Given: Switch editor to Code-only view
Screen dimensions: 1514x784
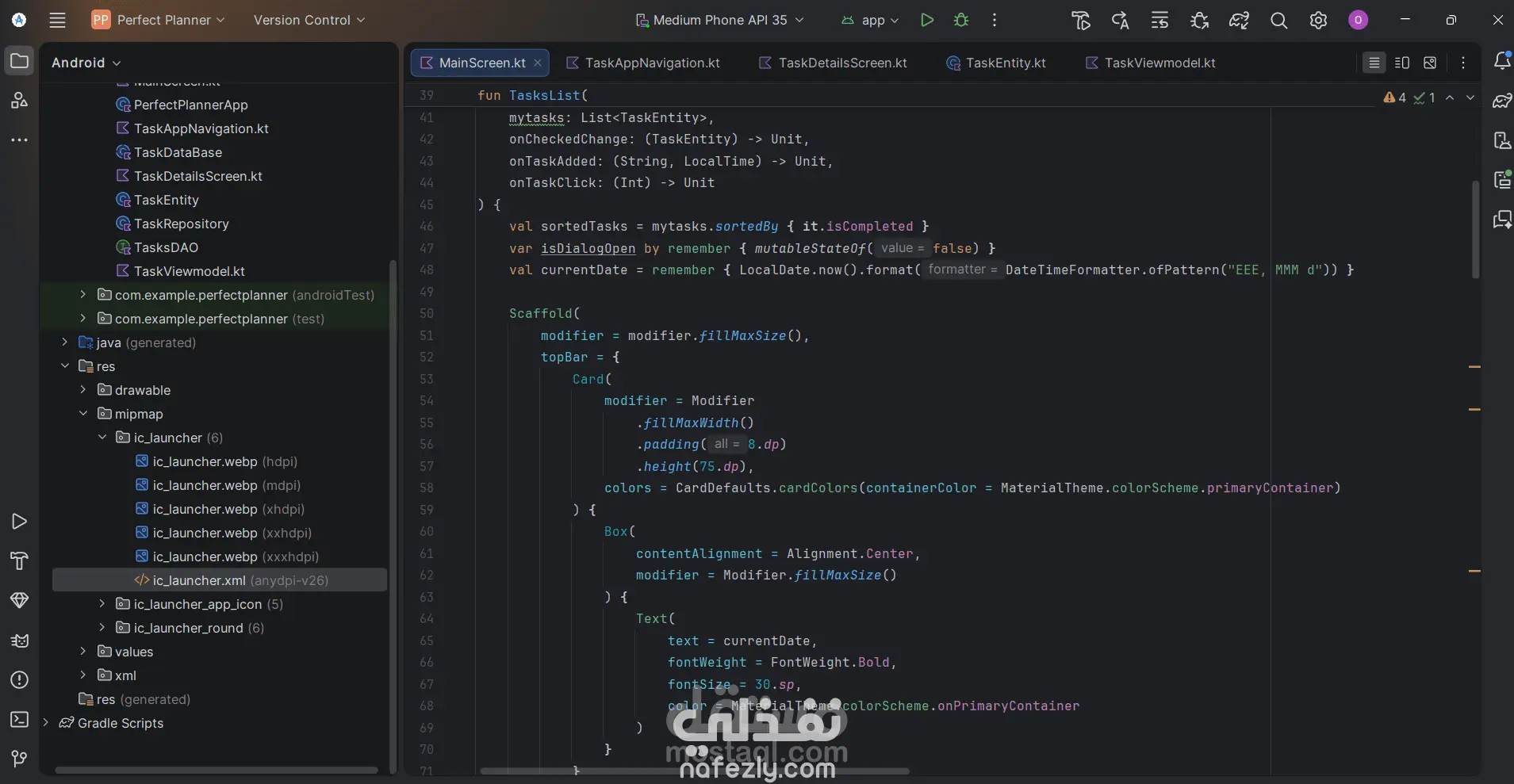Looking at the screenshot, I should (x=1374, y=63).
